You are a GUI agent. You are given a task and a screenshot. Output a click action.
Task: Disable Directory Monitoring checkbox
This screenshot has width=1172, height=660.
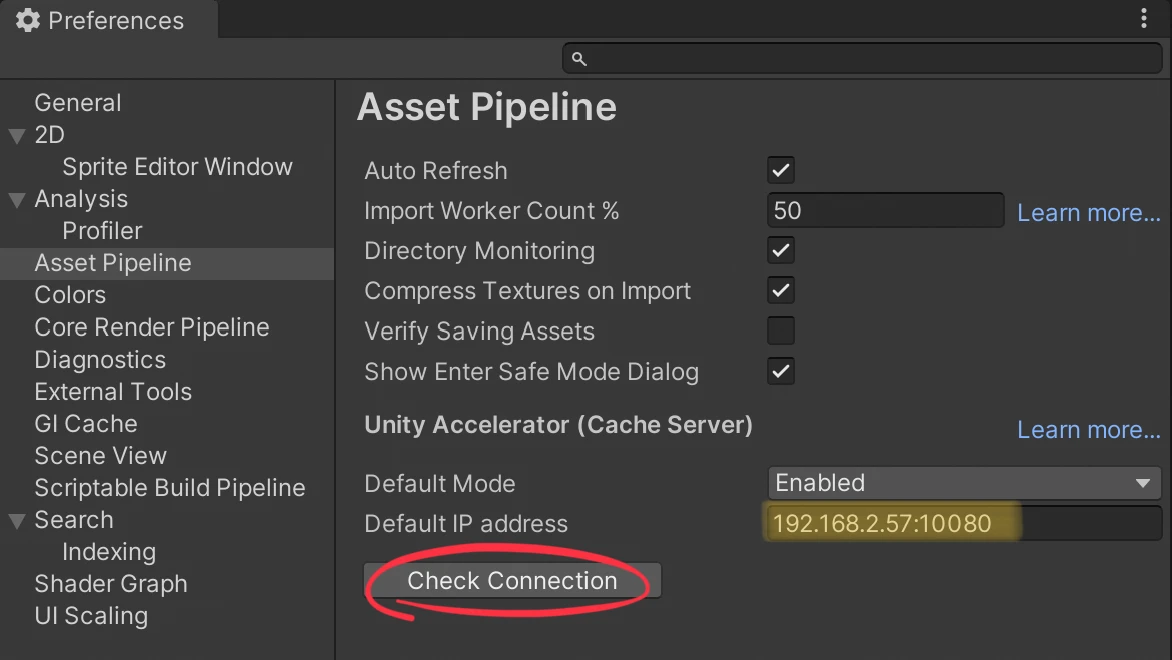tap(781, 250)
